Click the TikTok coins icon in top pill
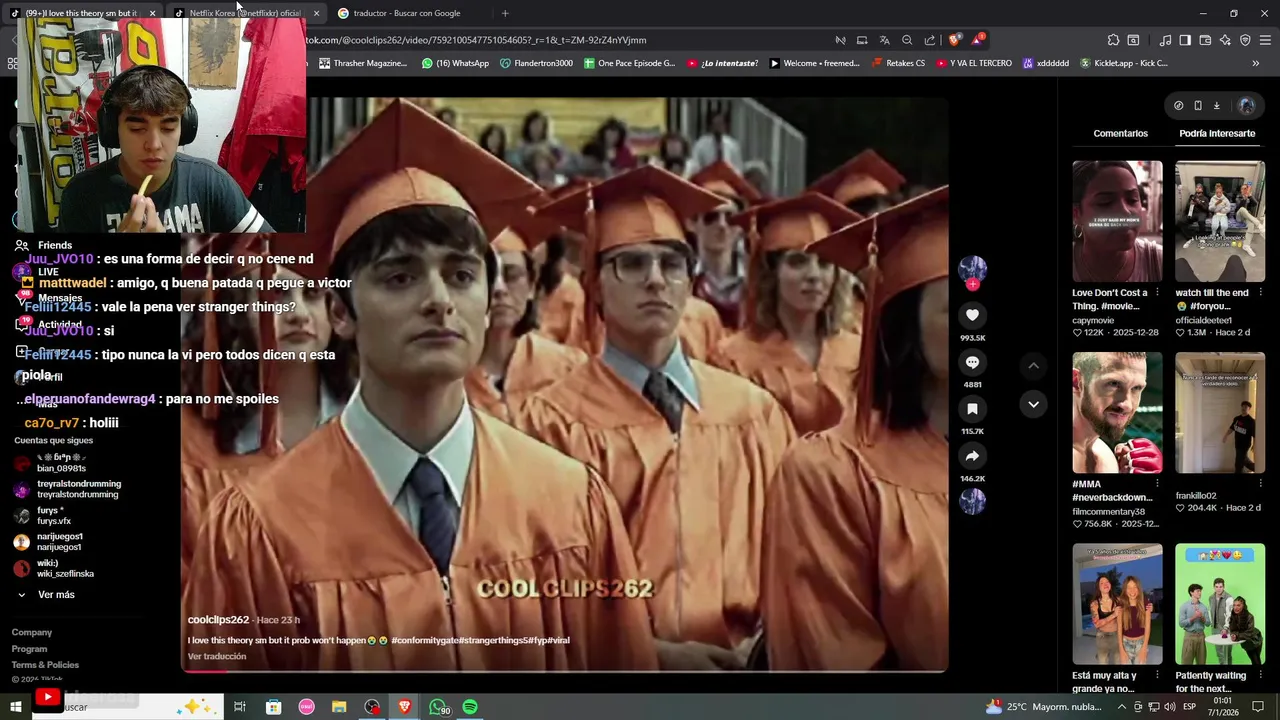Screen dimensions: 1280x720 click(1178, 105)
